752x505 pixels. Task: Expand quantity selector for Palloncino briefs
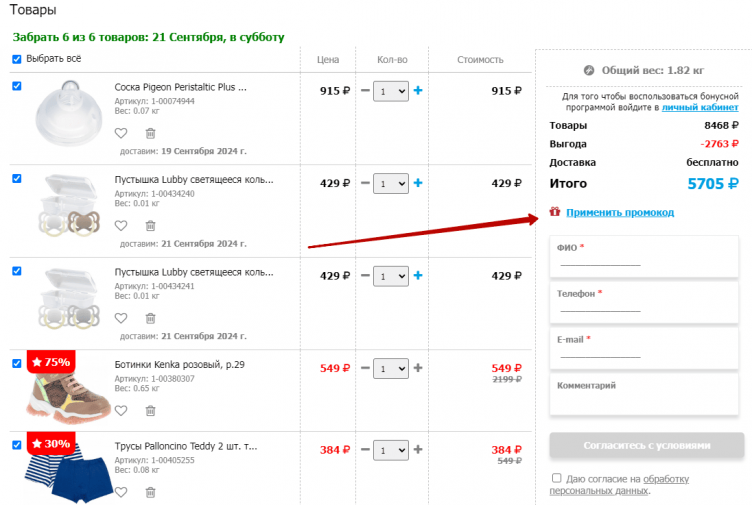pos(390,450)
